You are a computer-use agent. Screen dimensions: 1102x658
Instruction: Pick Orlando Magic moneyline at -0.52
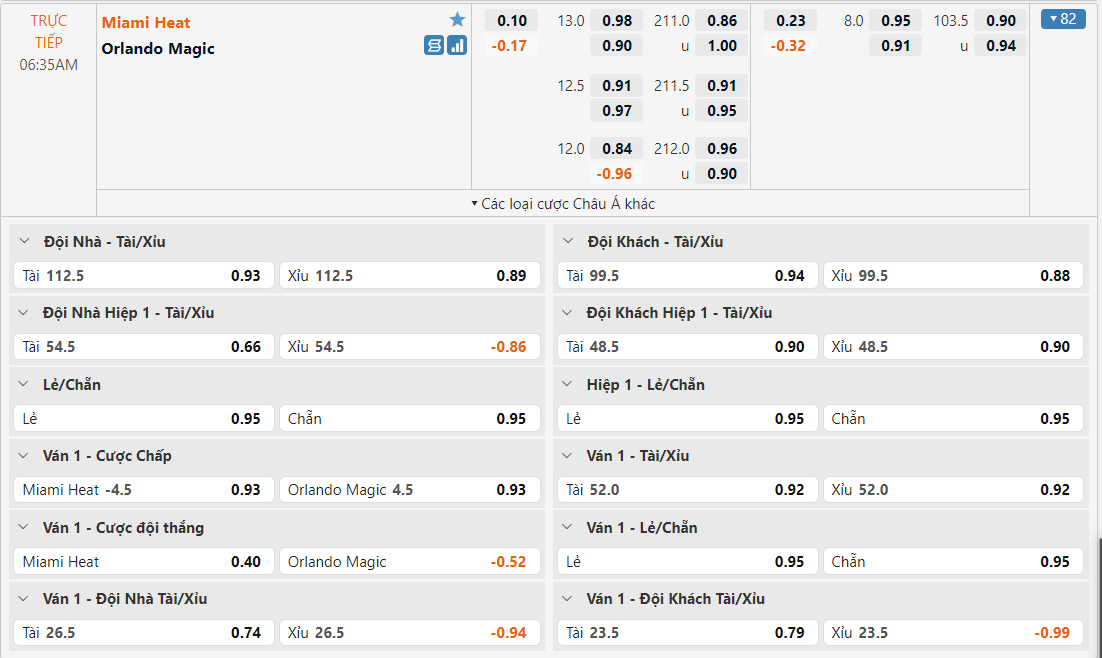coord(410,562)
